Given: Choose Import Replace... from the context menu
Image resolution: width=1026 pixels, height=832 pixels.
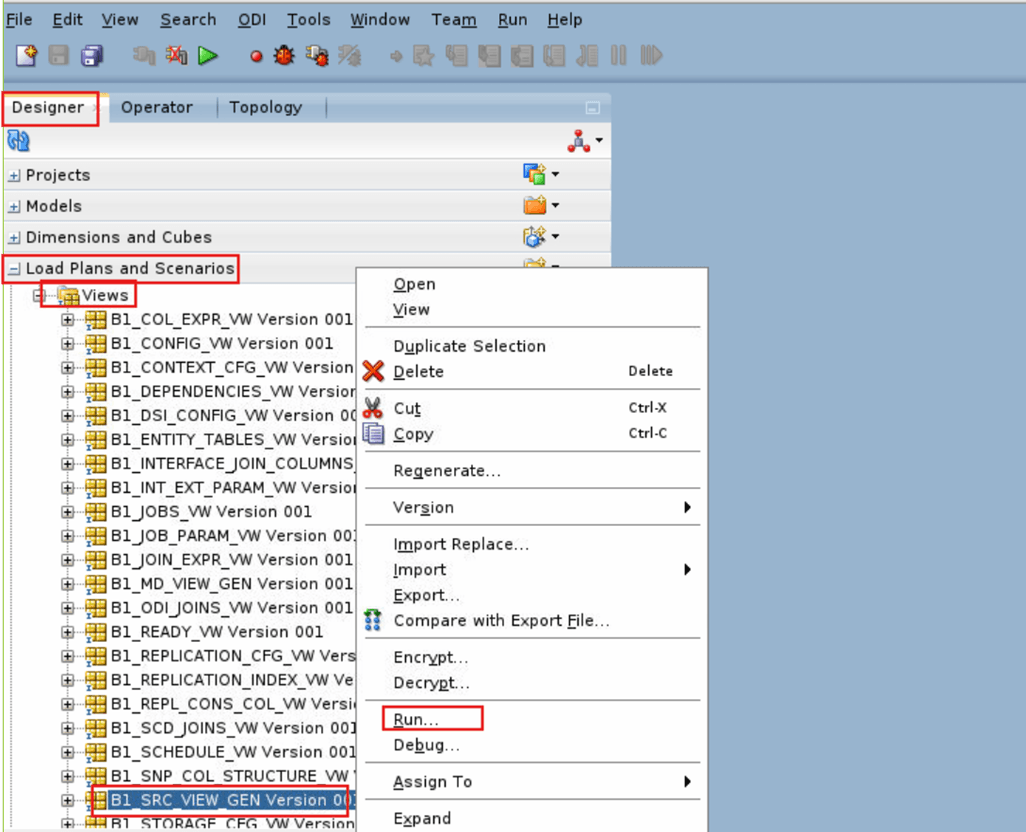Looking at the screenshot, I should pos(461,544).
